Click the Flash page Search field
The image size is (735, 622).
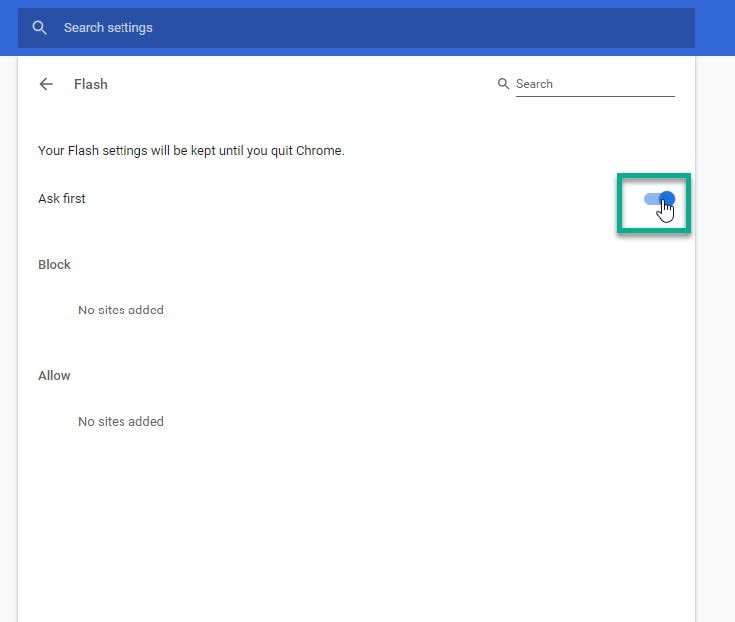pyautogui.click(x=595, y=84)
